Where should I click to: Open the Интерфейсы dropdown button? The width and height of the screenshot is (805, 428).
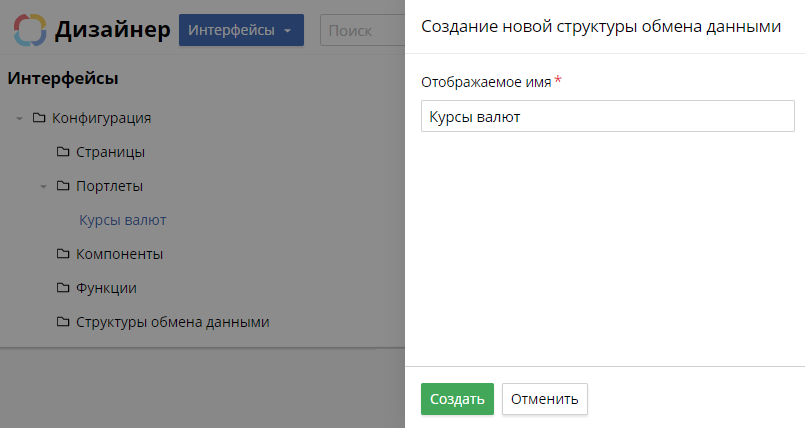click(241, 30)
